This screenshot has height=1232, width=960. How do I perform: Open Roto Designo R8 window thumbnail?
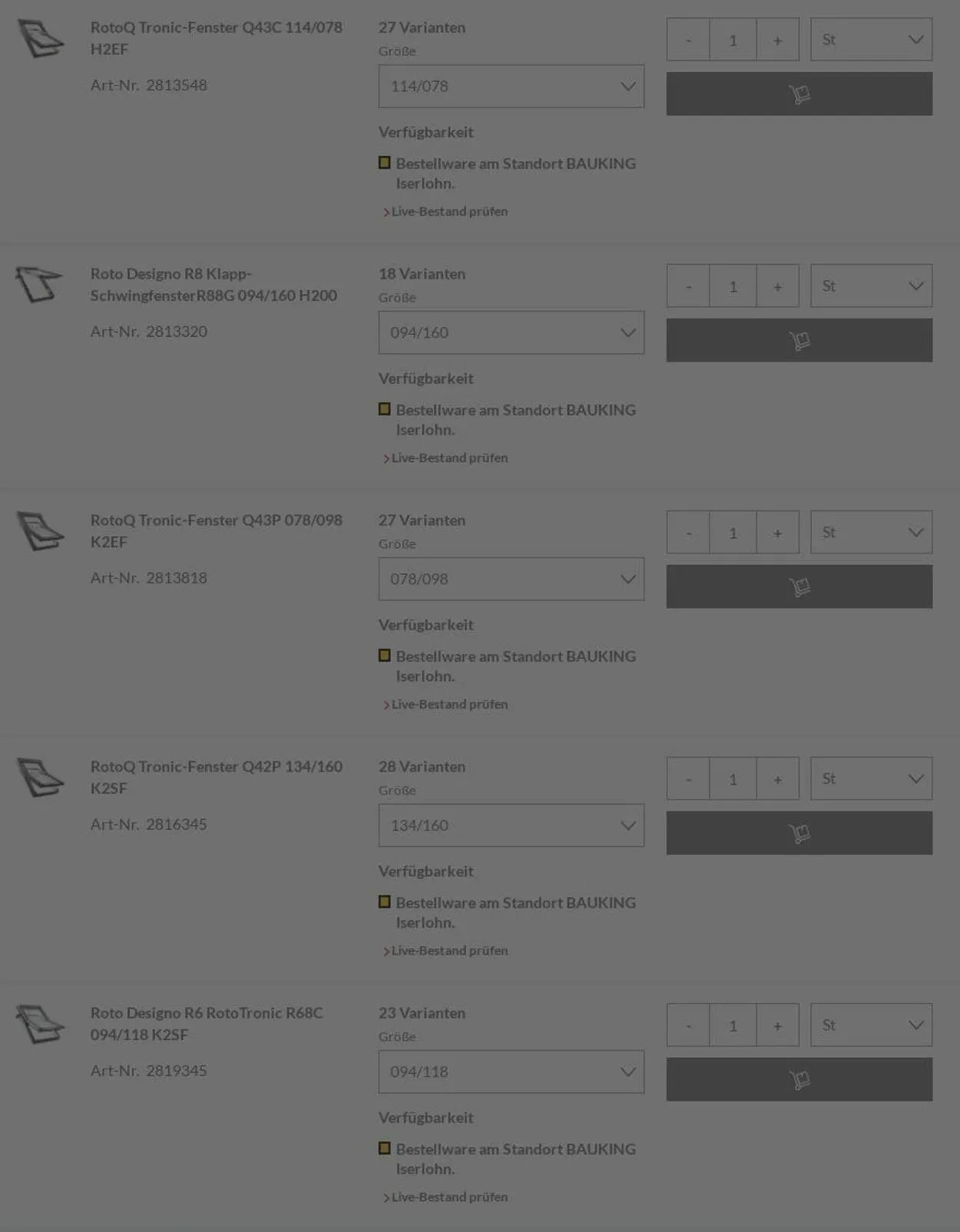coord(38,284)
